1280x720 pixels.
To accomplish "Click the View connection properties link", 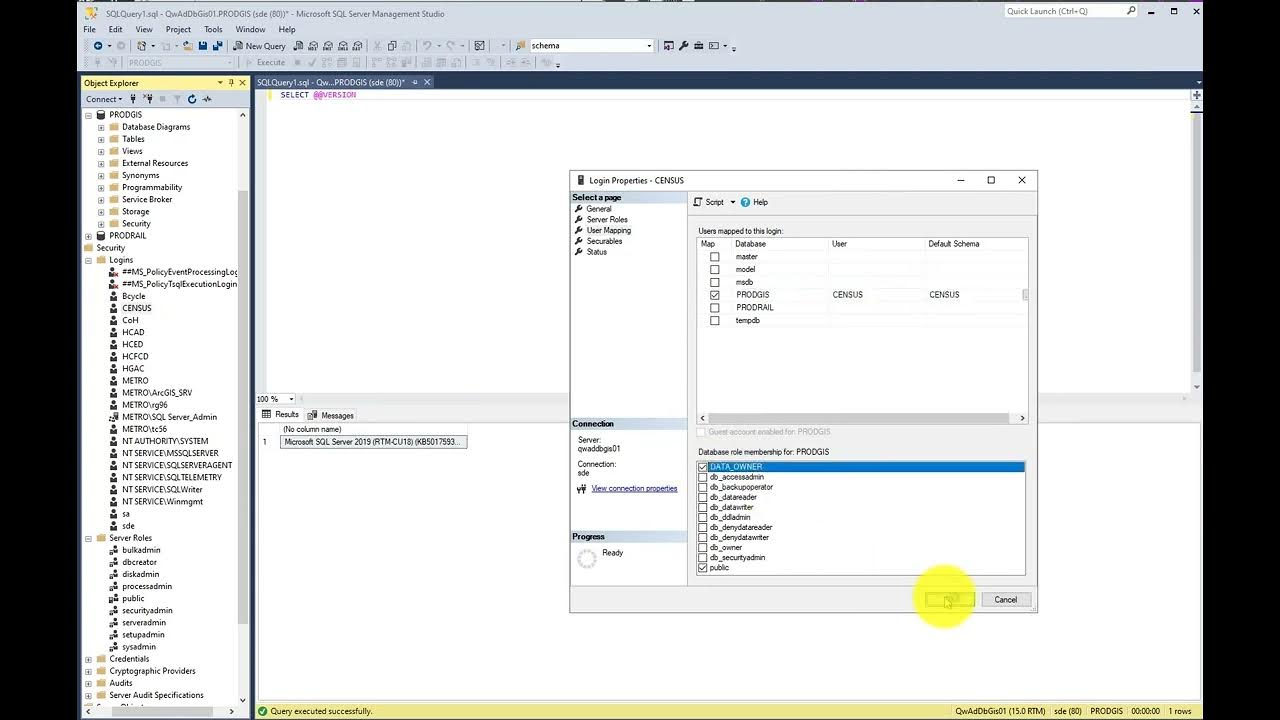I will click(x=634, y=489).
